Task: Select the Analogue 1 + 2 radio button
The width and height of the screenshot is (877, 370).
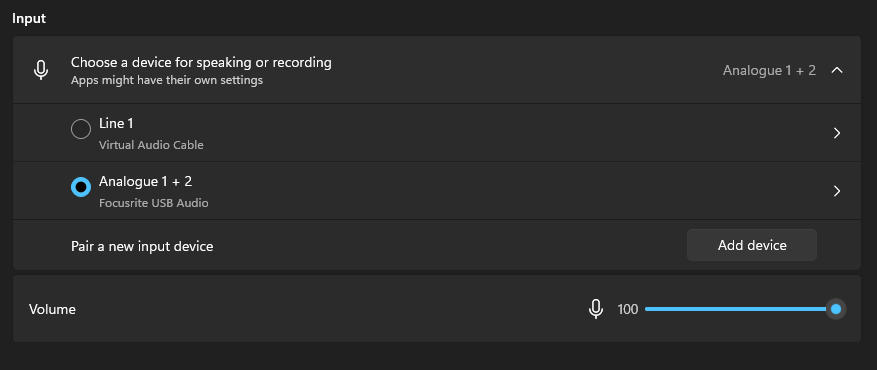Action: coord(81,187)
